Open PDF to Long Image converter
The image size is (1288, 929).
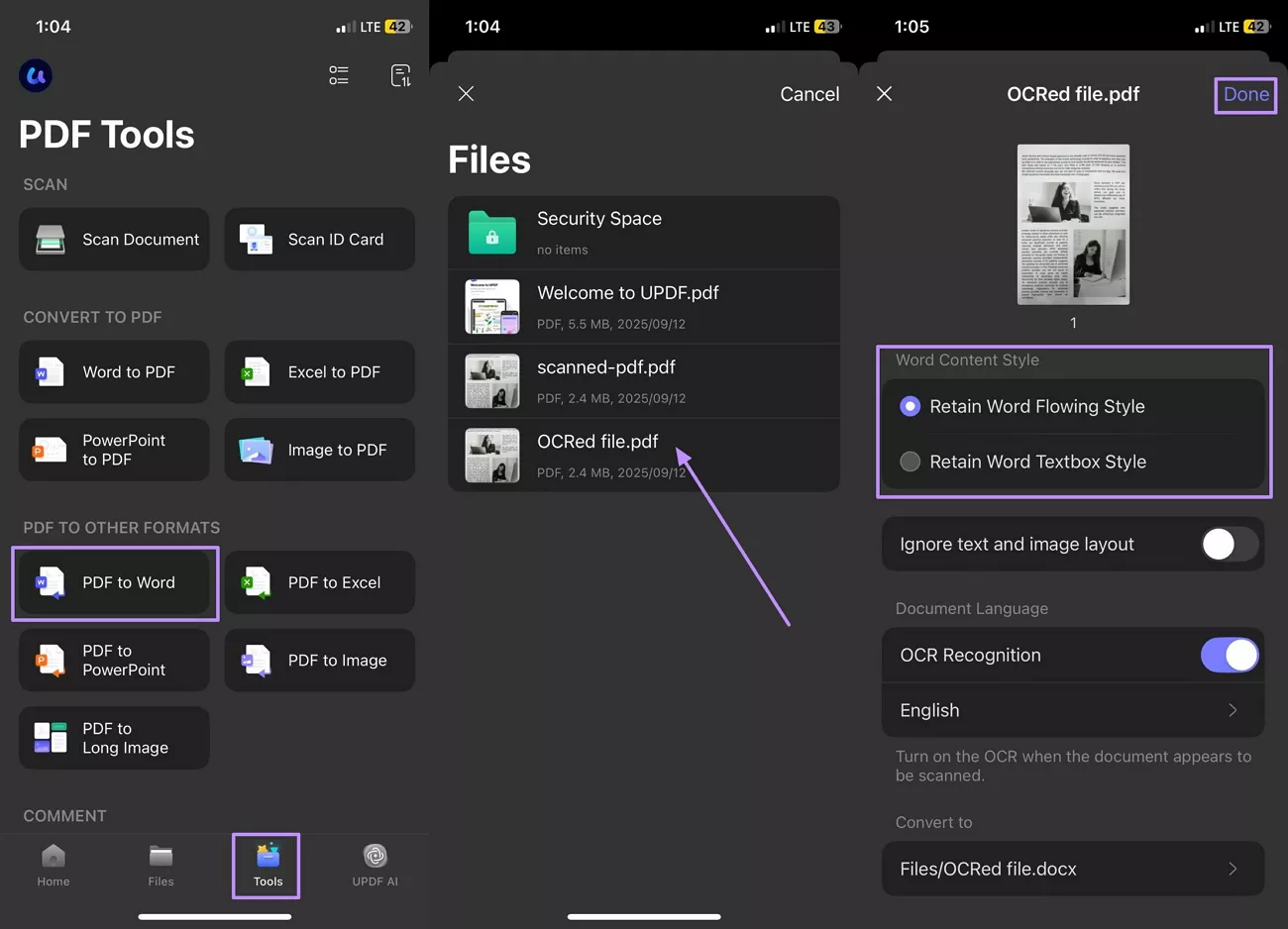click(x=114, y=738)
